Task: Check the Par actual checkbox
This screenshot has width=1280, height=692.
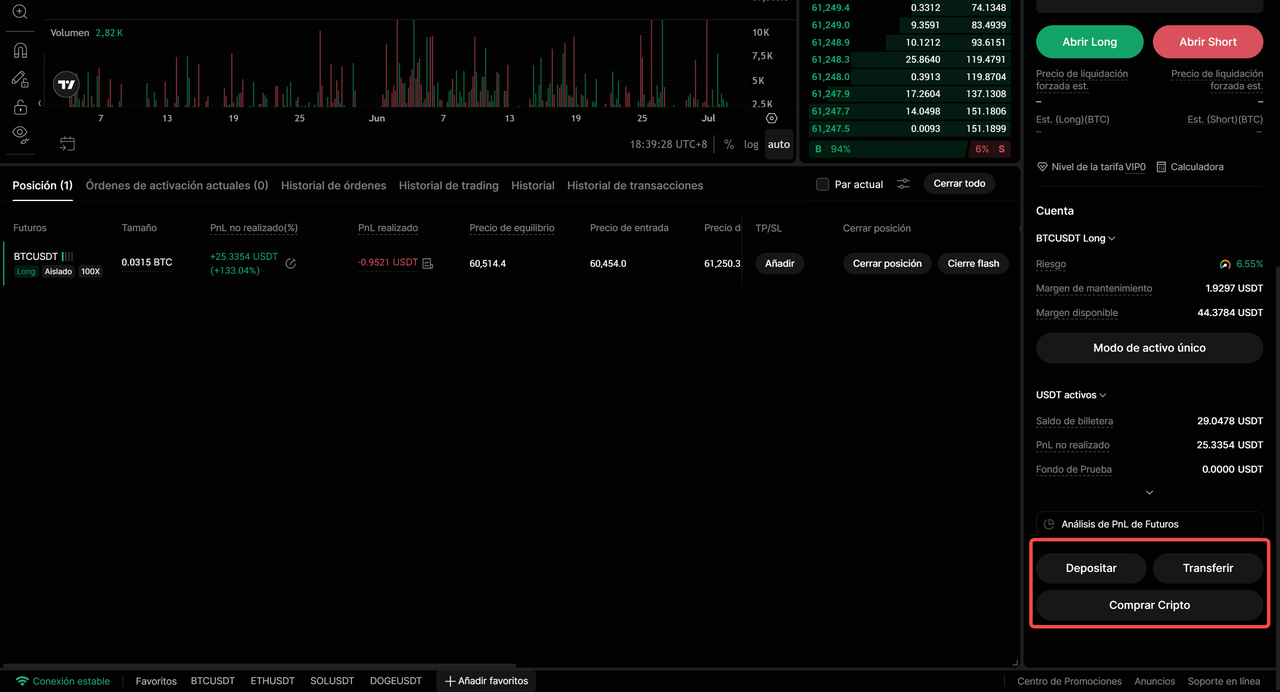Action: click(822, 185)
